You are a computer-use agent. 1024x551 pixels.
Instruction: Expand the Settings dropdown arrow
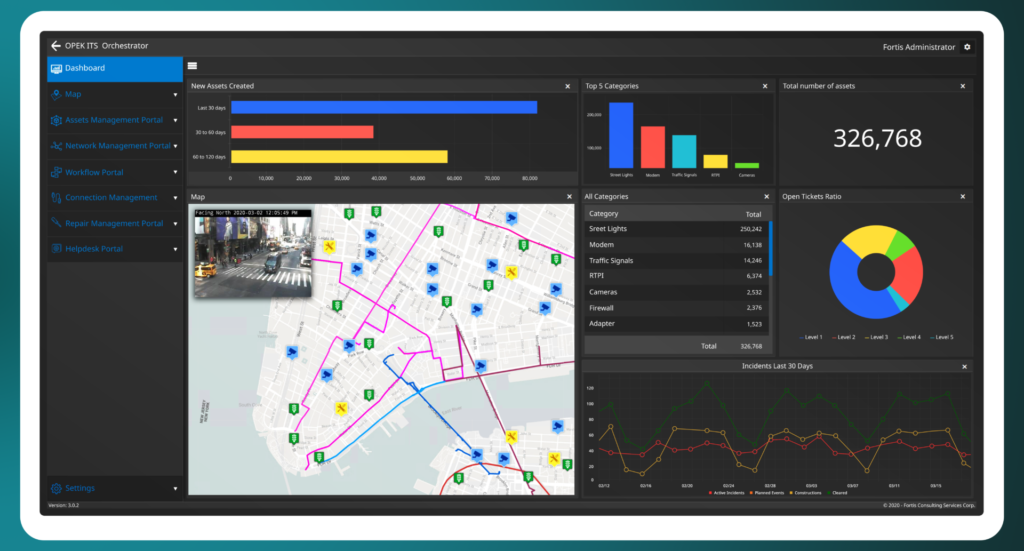(x=175, y=489)
